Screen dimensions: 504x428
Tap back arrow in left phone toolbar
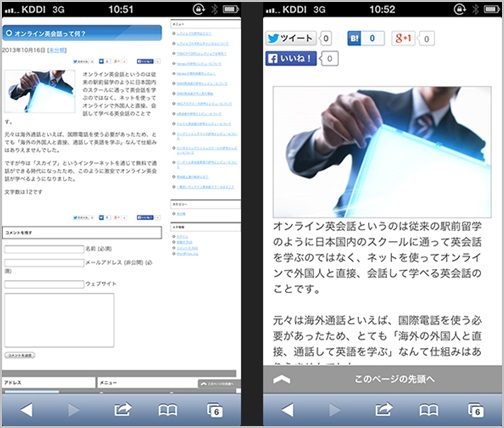tap(27, 410)
